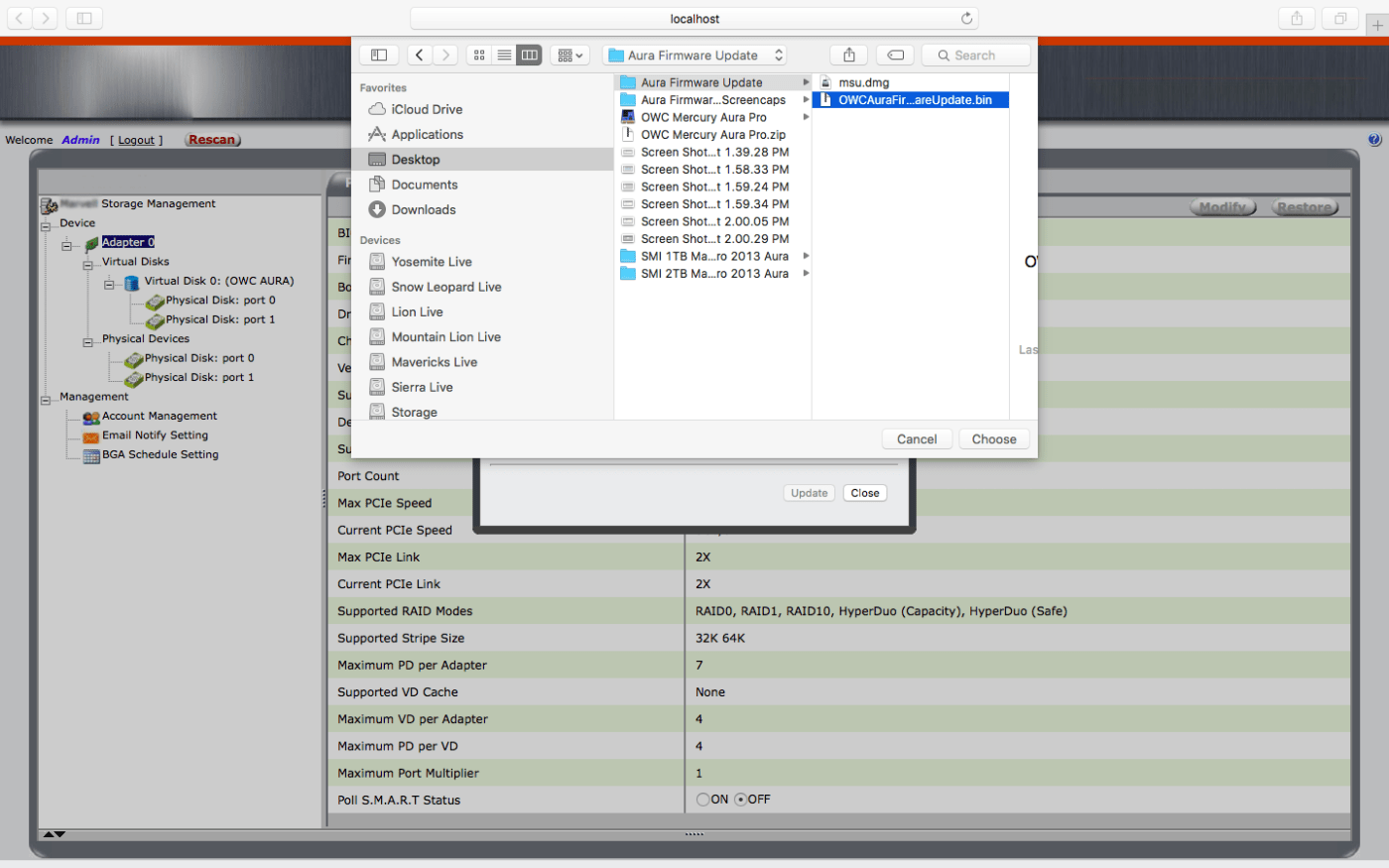This screenshot has width=1389, height=868.
Task: Open Downloads in sidebar
Action: tap(424, 209)
